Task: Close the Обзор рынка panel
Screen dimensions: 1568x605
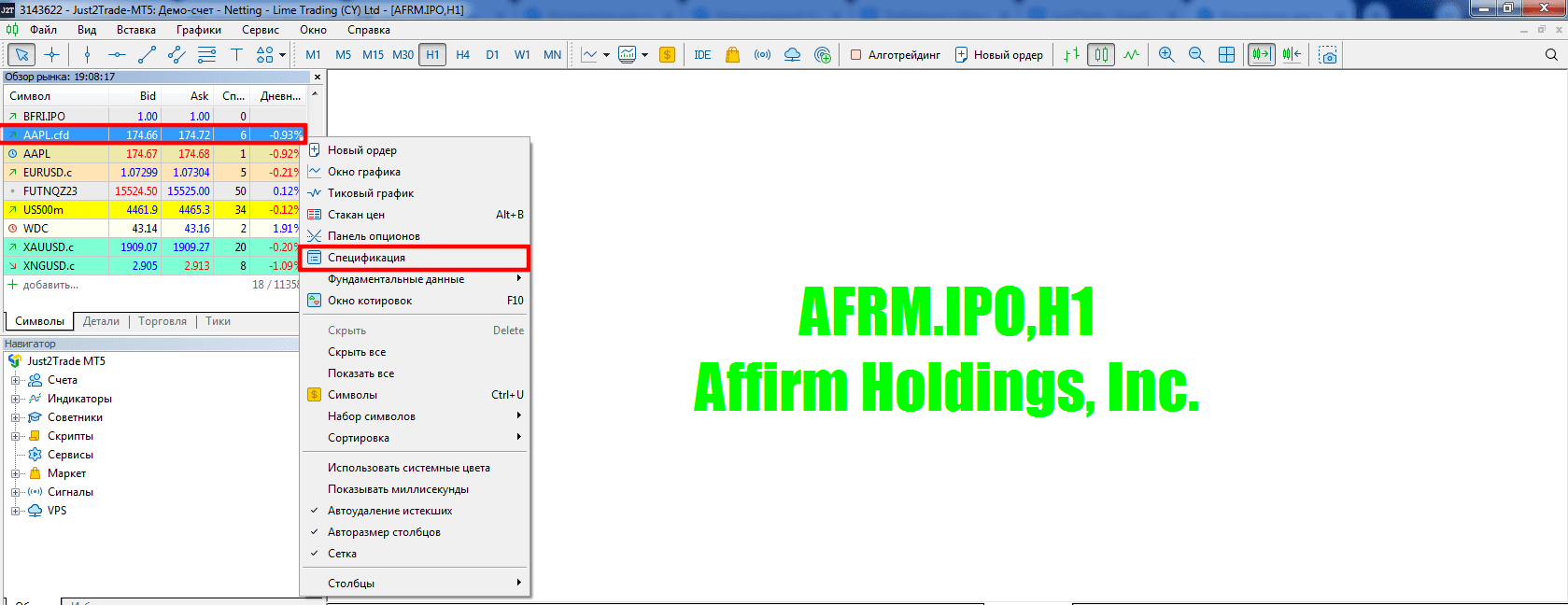Action: pos(318,77)
